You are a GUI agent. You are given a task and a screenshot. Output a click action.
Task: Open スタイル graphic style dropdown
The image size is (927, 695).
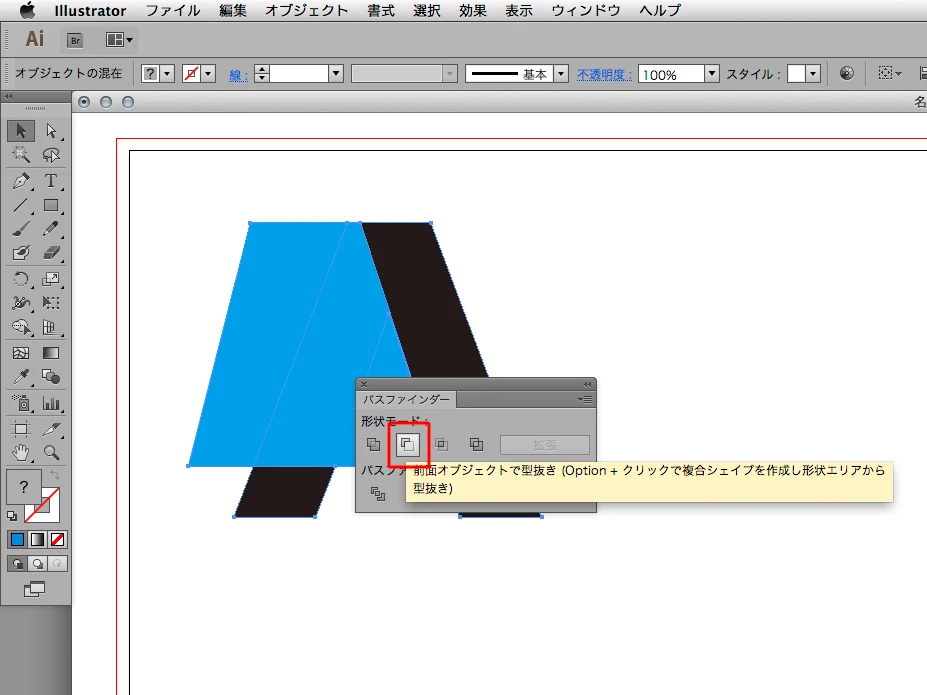pos(813,74)
